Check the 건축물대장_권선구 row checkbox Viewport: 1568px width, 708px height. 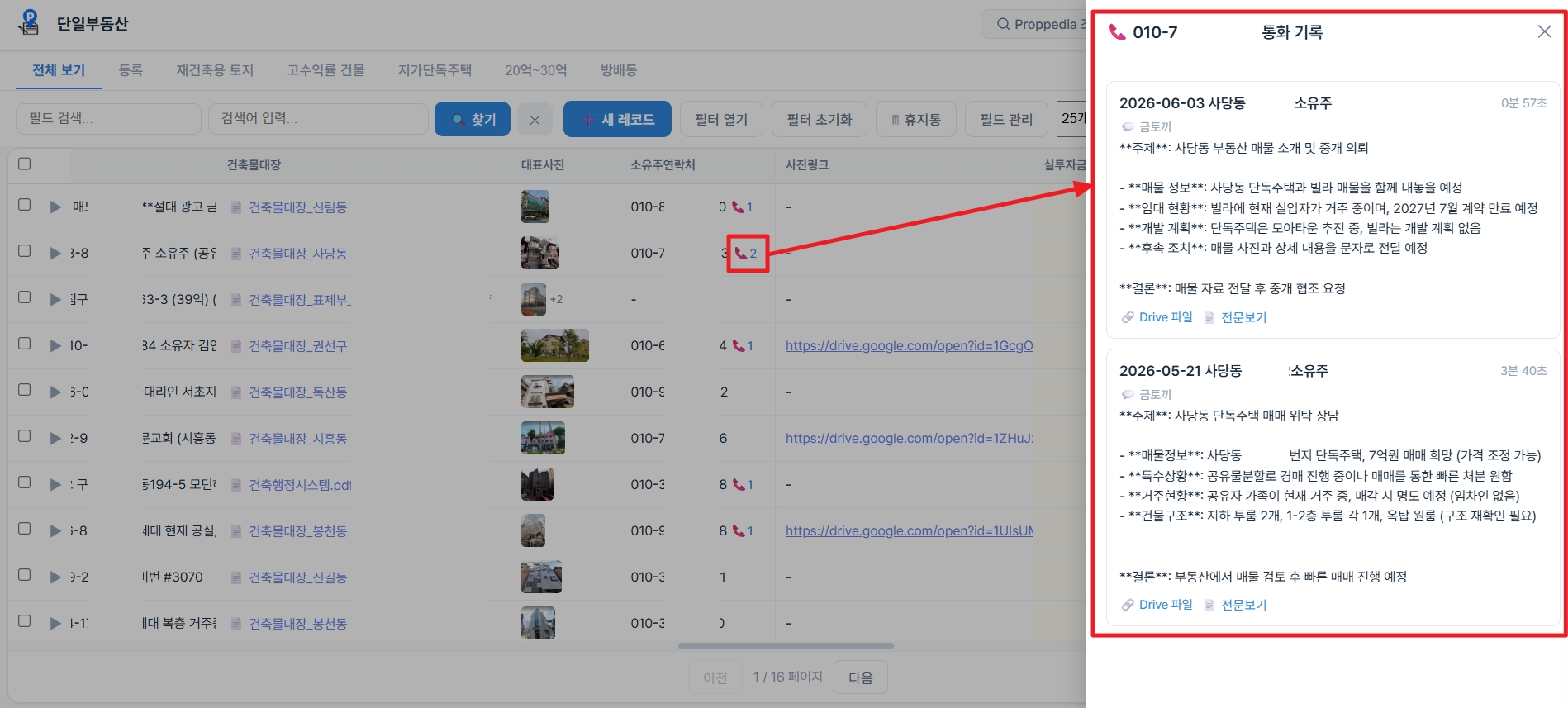[25, 343]
